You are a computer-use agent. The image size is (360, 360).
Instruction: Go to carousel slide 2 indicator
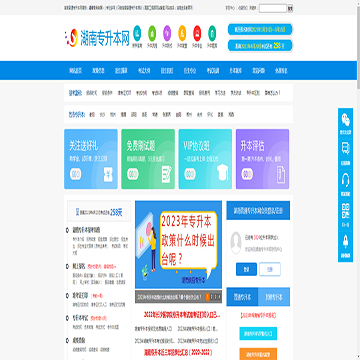[212, 296]
